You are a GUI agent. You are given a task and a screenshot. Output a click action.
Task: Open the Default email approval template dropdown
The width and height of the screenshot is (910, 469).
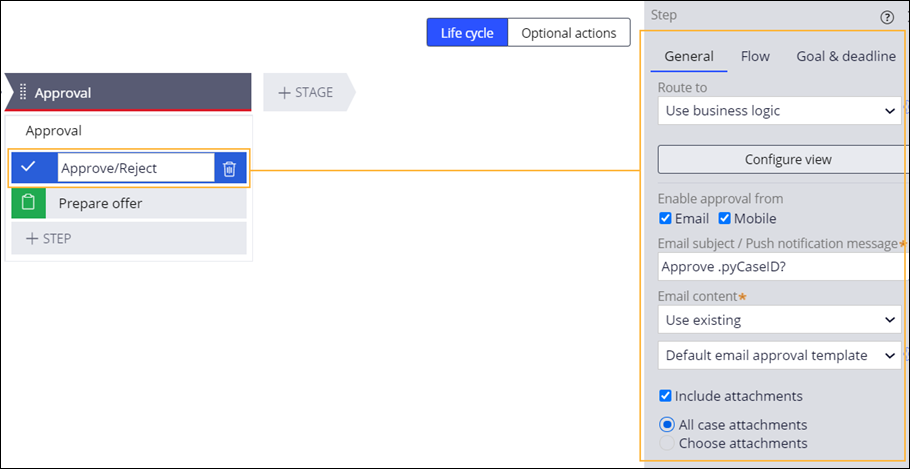(779, 356)
